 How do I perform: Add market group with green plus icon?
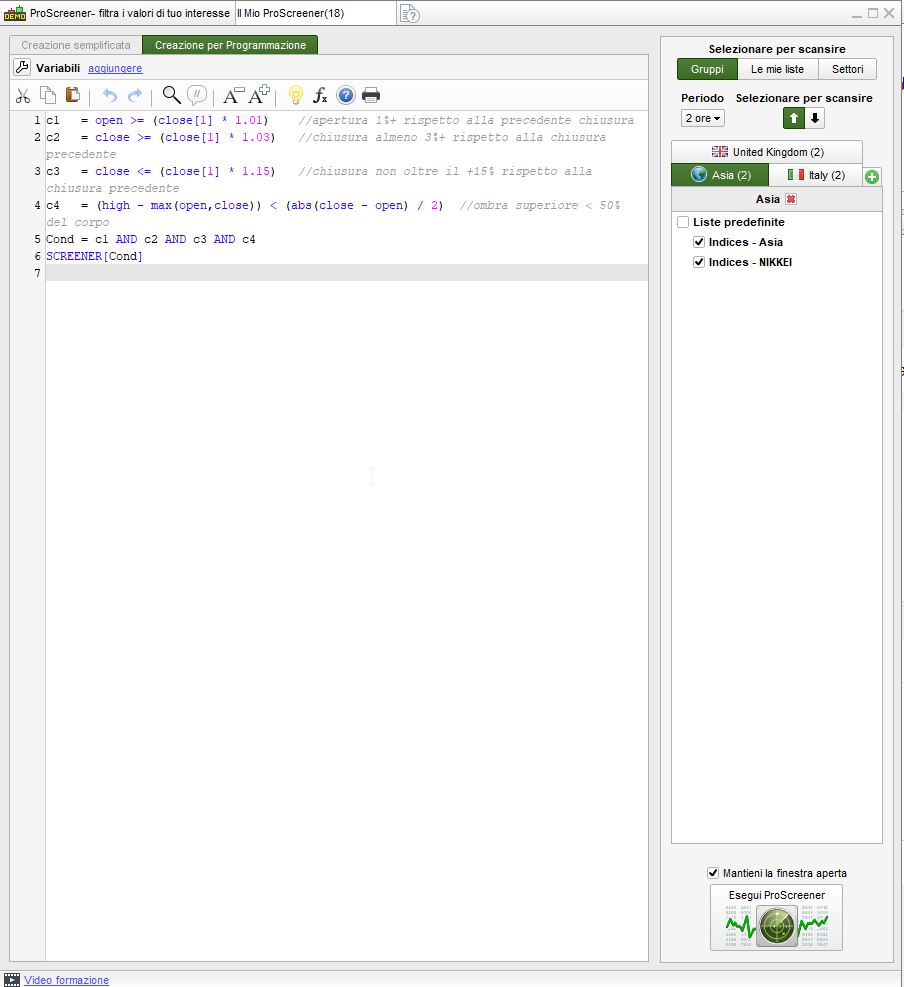click(872, 177)
